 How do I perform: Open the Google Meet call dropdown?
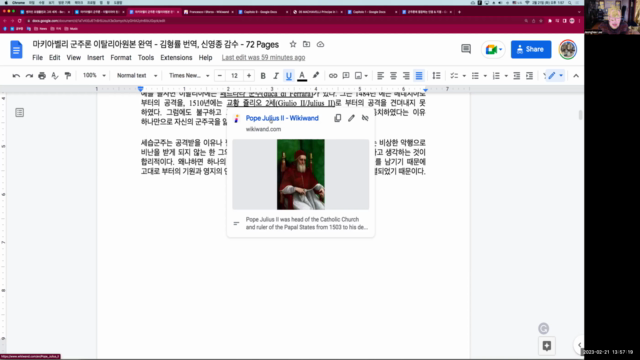493,49
